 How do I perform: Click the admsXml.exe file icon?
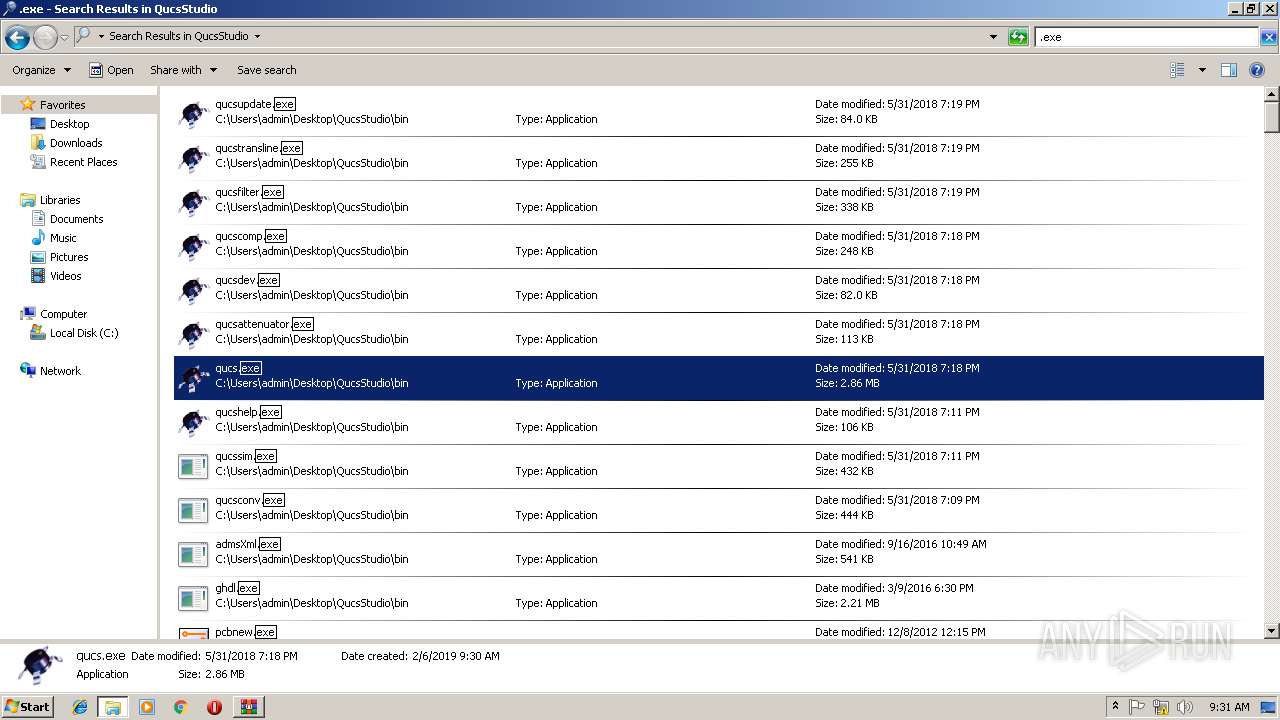point(193,554)
